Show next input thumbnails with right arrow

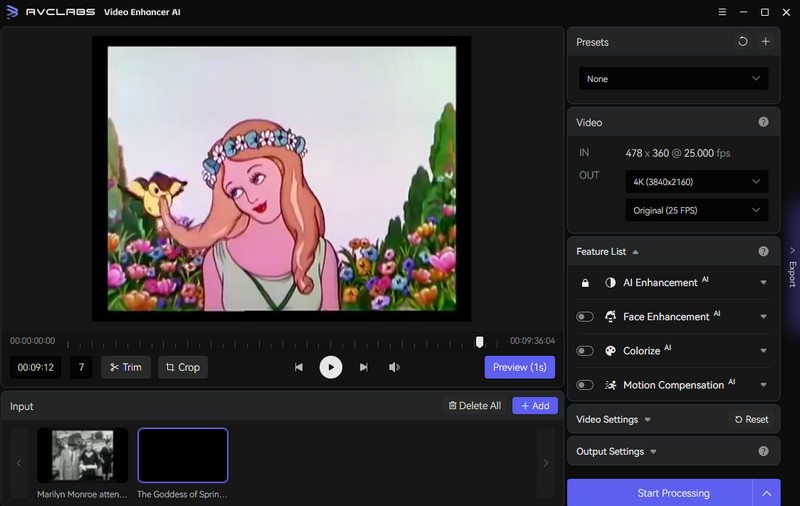pos(545,463)
